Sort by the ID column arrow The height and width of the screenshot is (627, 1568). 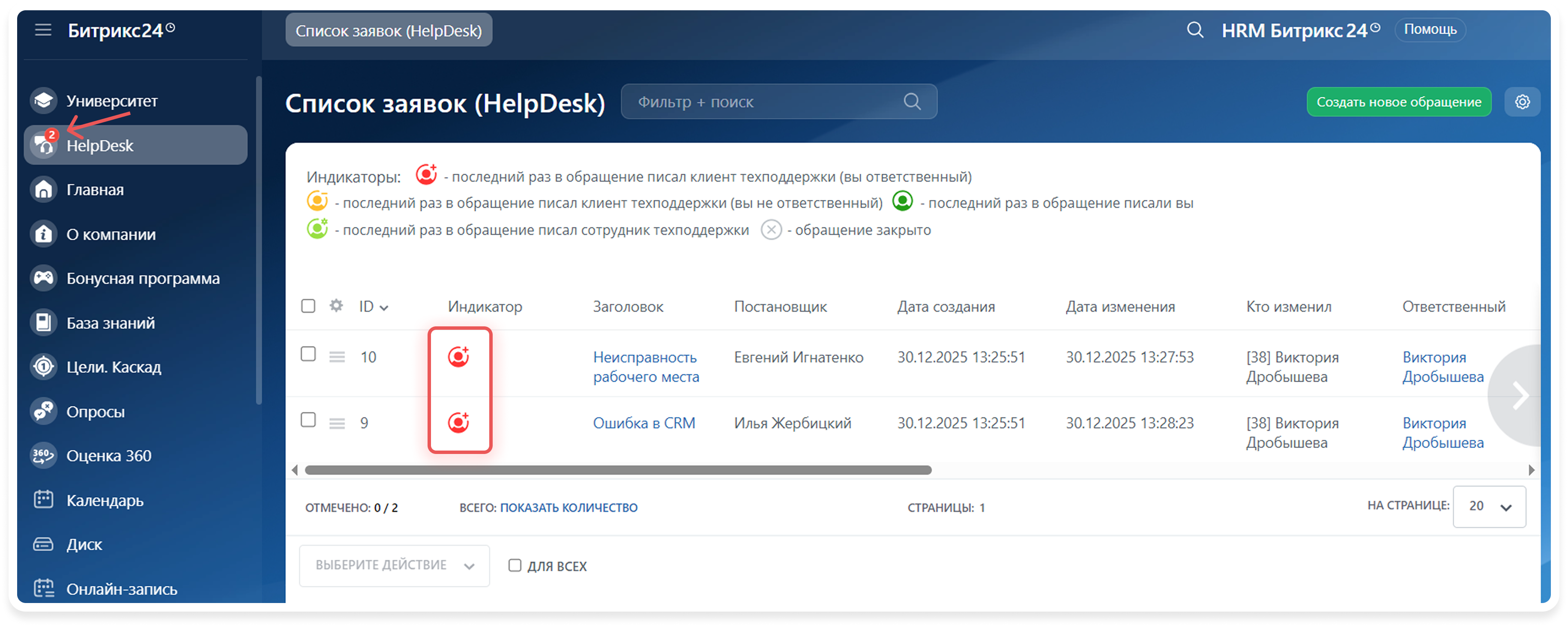[383, 308]
